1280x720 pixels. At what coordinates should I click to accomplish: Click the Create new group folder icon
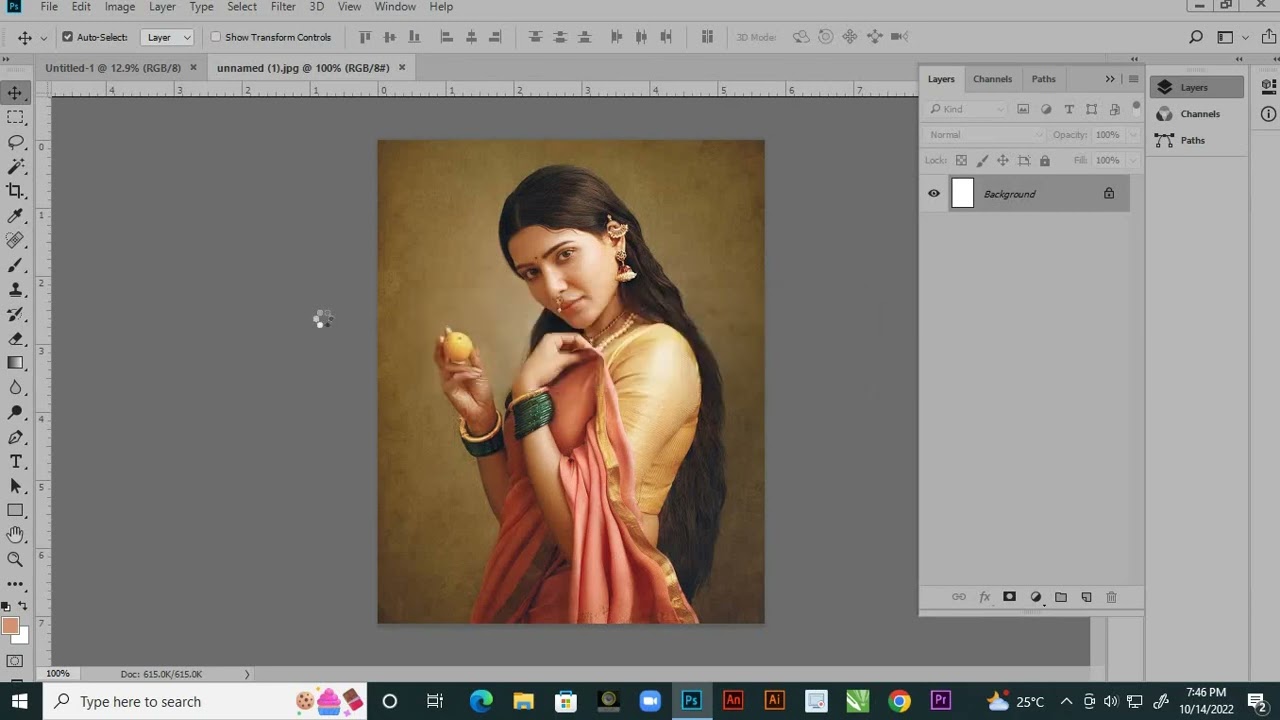tap(1061, 597)
